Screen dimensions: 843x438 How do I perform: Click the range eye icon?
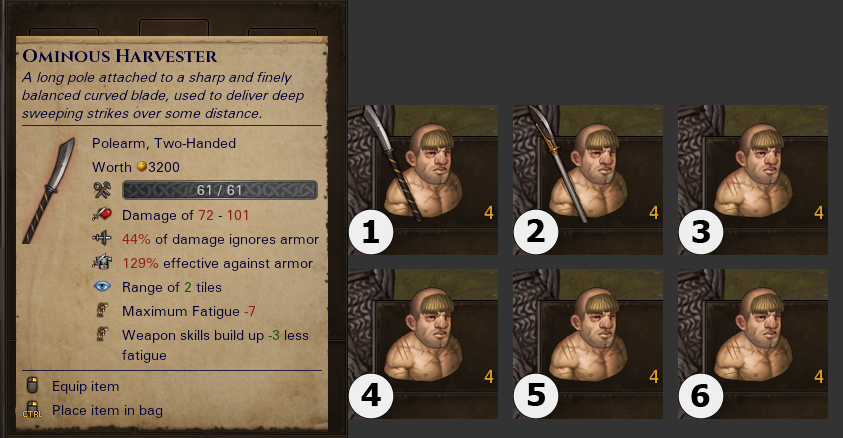pos(102,286)
